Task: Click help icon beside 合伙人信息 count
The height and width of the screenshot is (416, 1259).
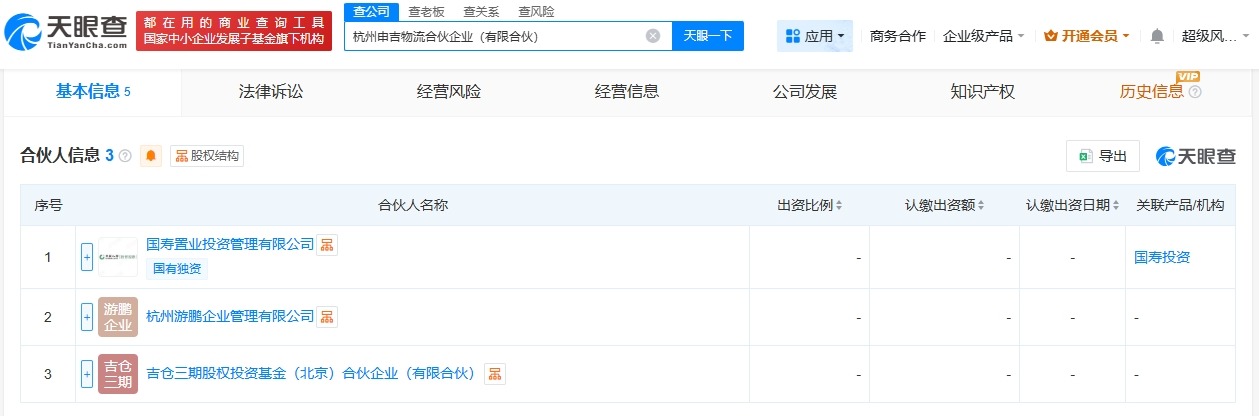Action: (x=125, y=156)
